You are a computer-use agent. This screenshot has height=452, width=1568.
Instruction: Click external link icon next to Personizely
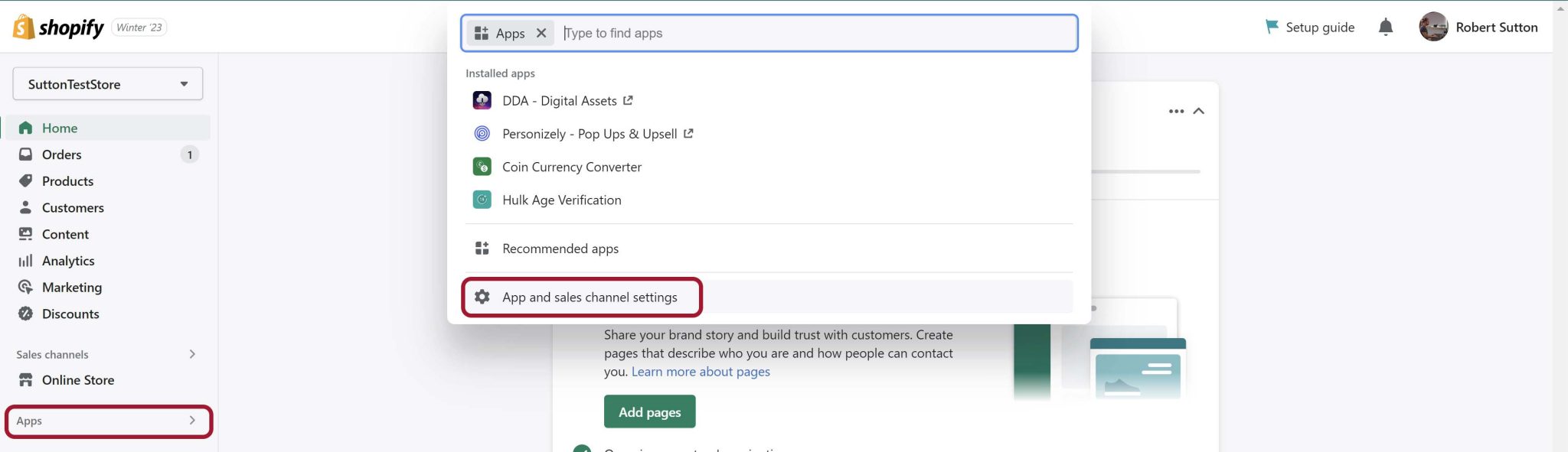(x=688, y=133)
